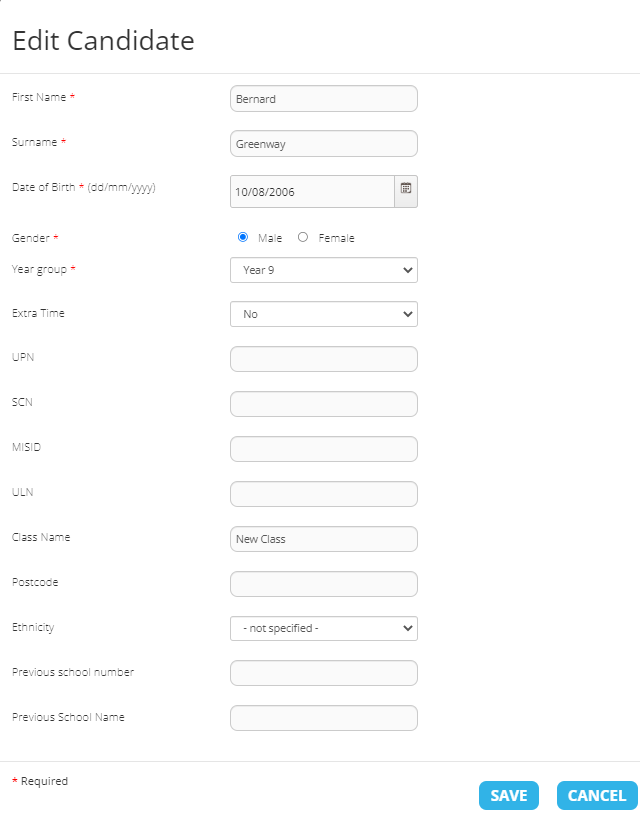This screenshot has width=640, height=813.
Task: Focus the MISID text field
Action: click(323, 449)
